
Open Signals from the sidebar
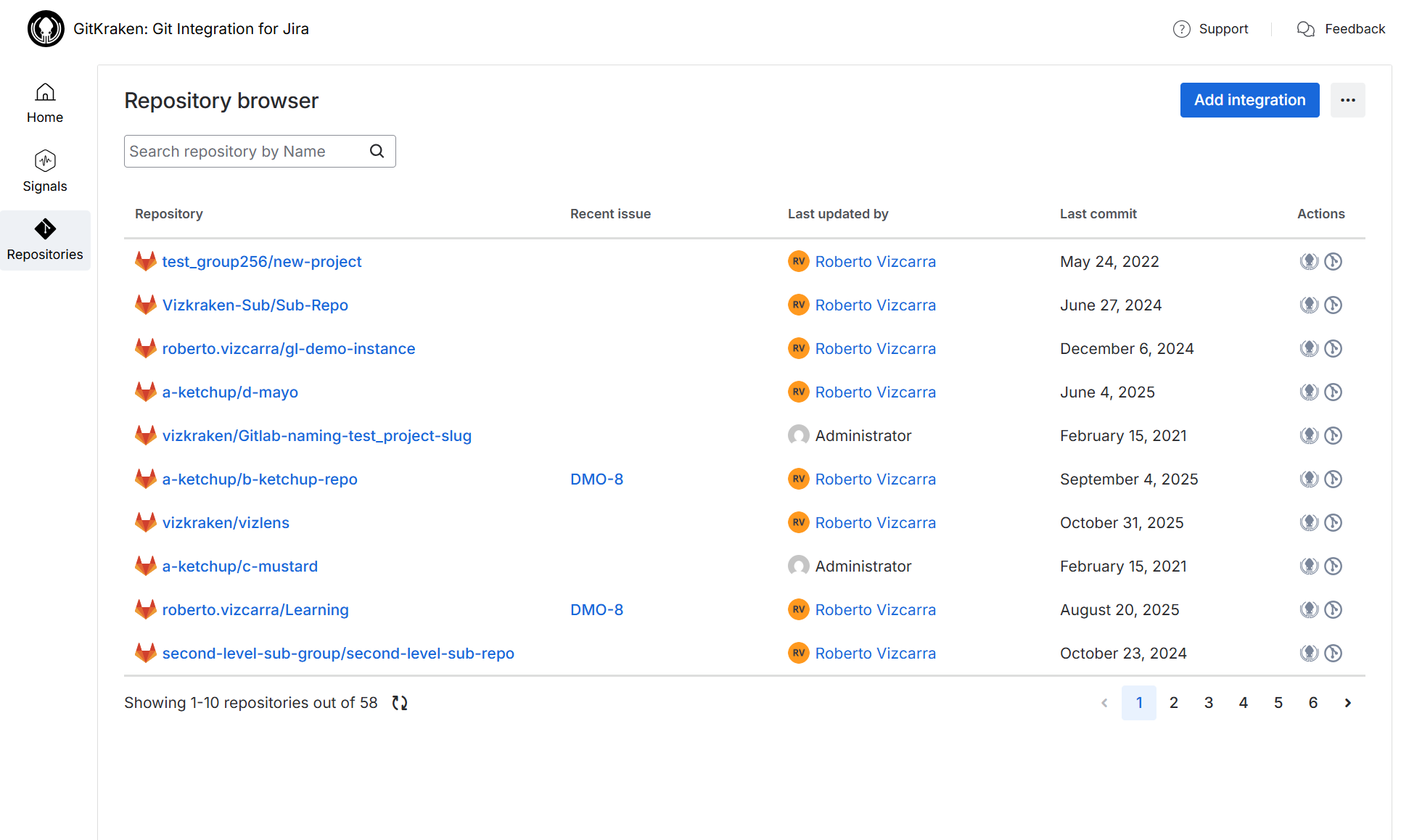(45, 171)
